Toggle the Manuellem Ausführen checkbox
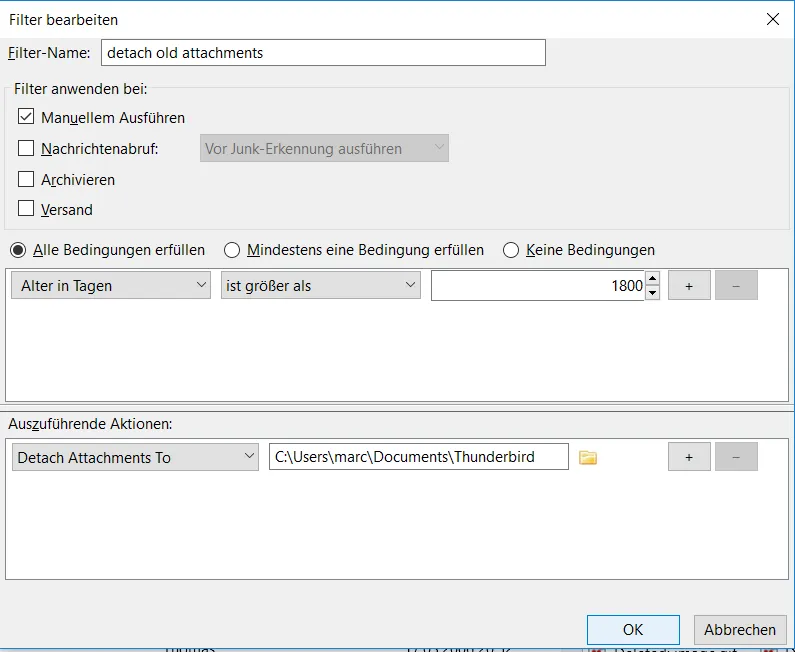 (26, 117)
